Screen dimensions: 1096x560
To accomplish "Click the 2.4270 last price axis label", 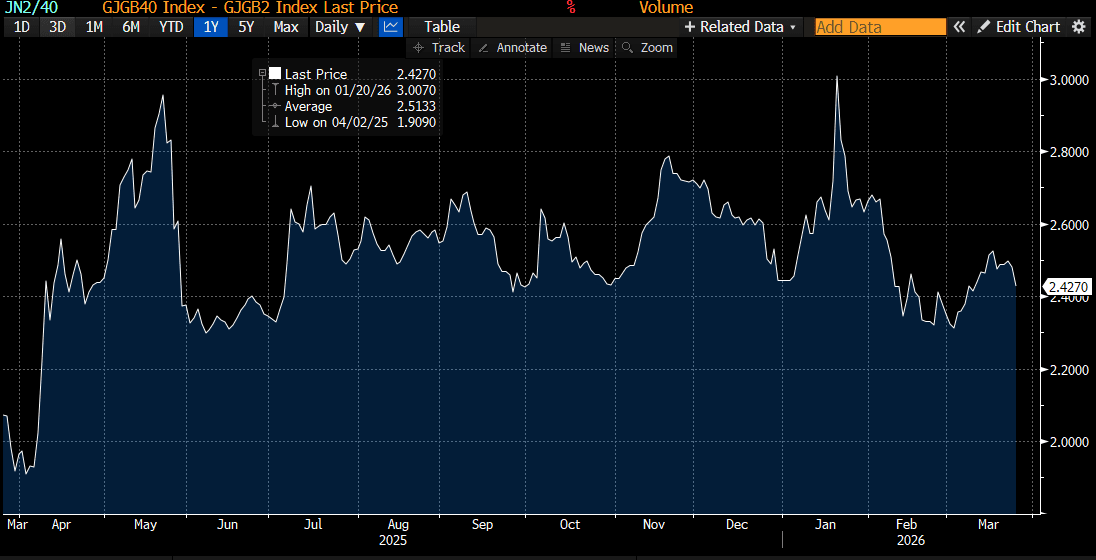I will pyautogui.click(x=1067, y=287).
